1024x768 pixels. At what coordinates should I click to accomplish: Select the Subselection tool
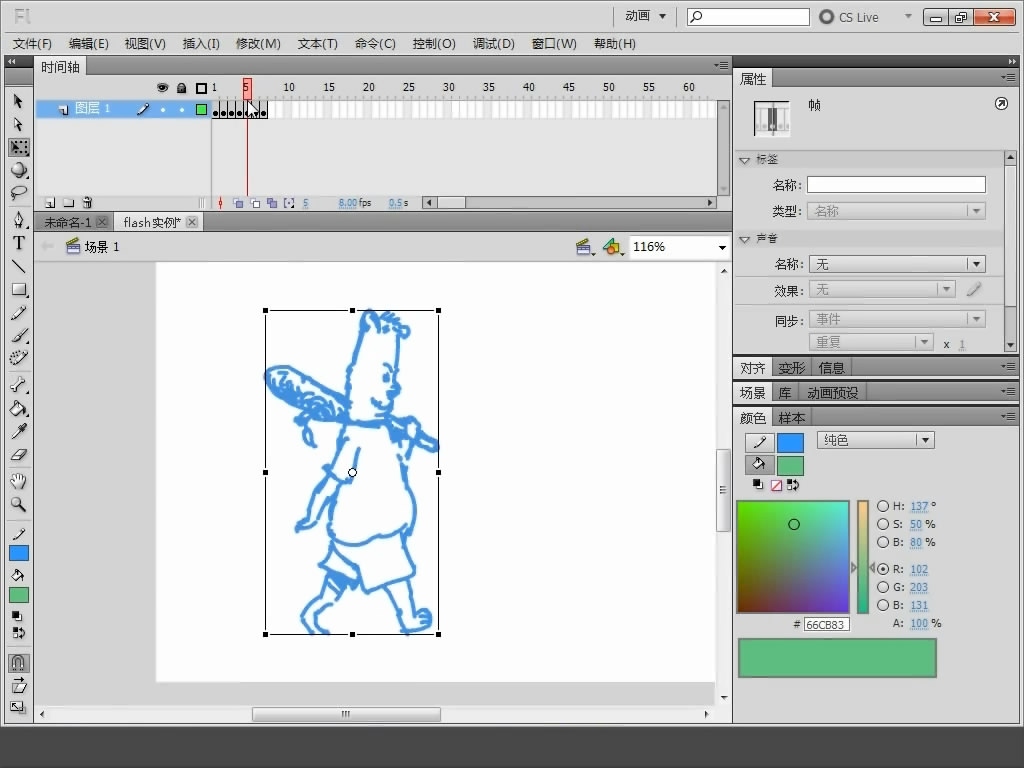(18, 124)
